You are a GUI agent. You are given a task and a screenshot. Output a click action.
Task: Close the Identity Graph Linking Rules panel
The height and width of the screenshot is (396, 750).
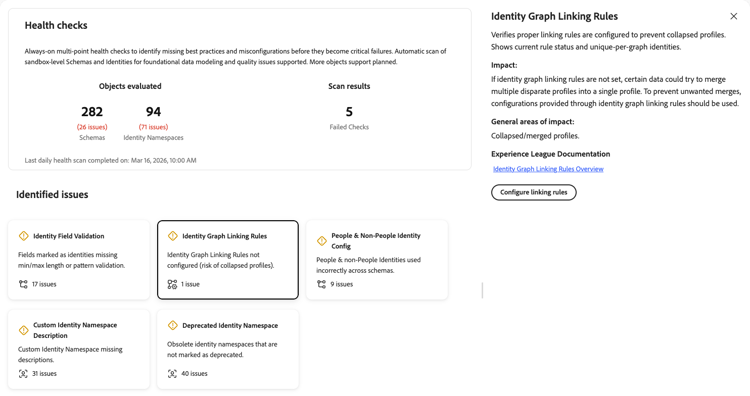[734, 16]
